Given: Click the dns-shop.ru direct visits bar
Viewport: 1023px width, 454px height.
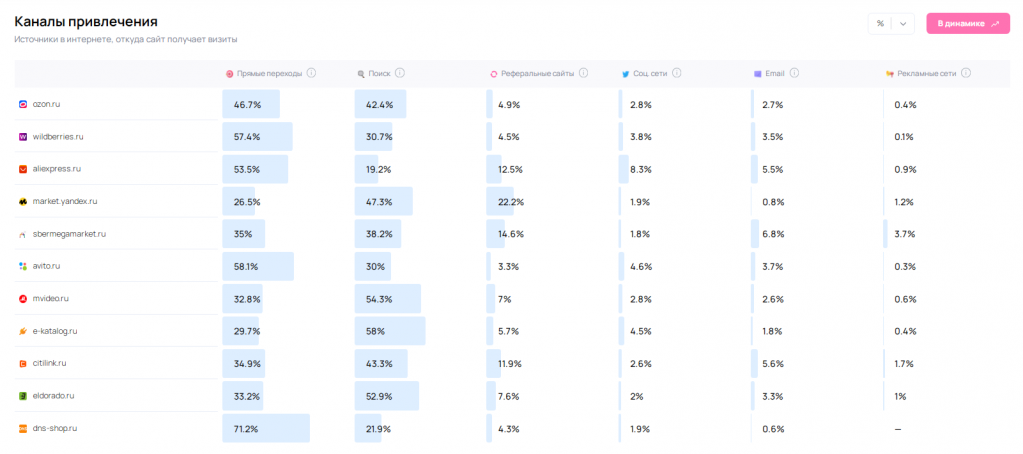Looking at the screenshot, I should tap(266, 428).
